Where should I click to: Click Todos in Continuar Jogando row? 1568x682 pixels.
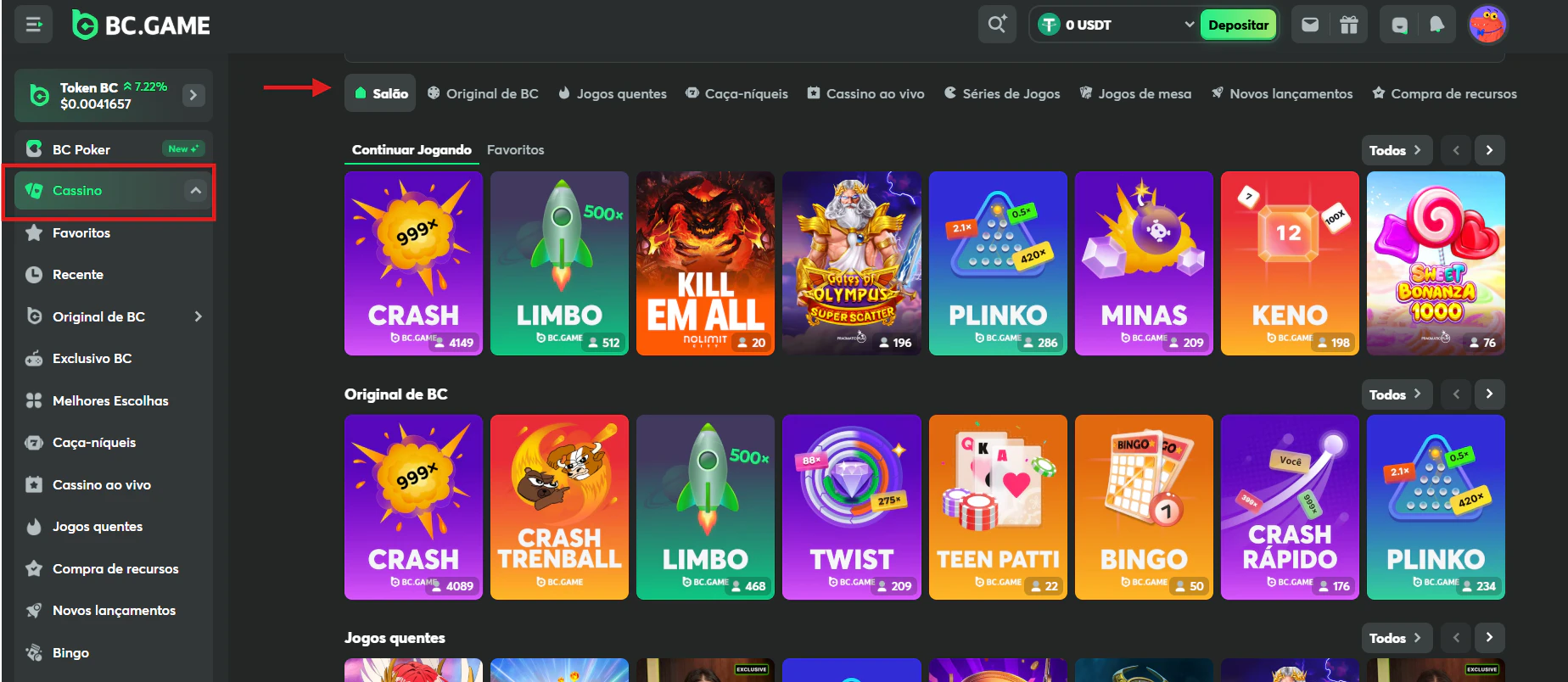tap(1397, 150)
